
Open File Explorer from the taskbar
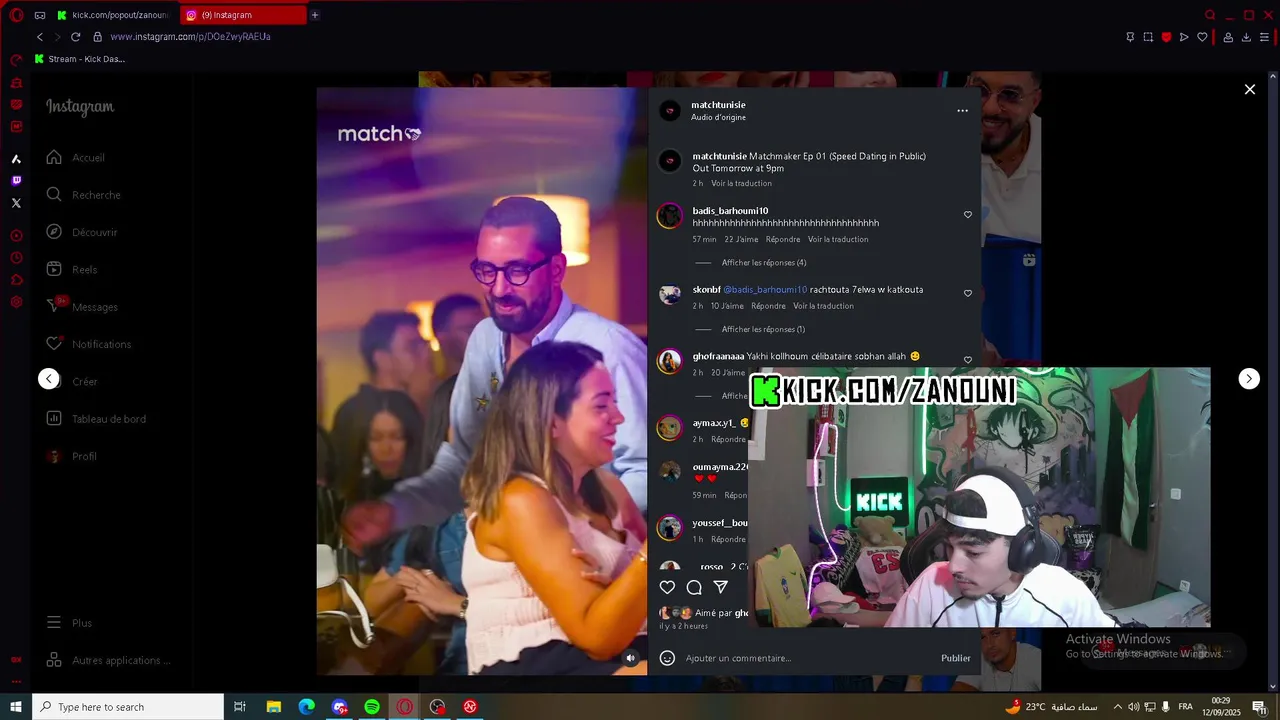(x=273, y=707)
